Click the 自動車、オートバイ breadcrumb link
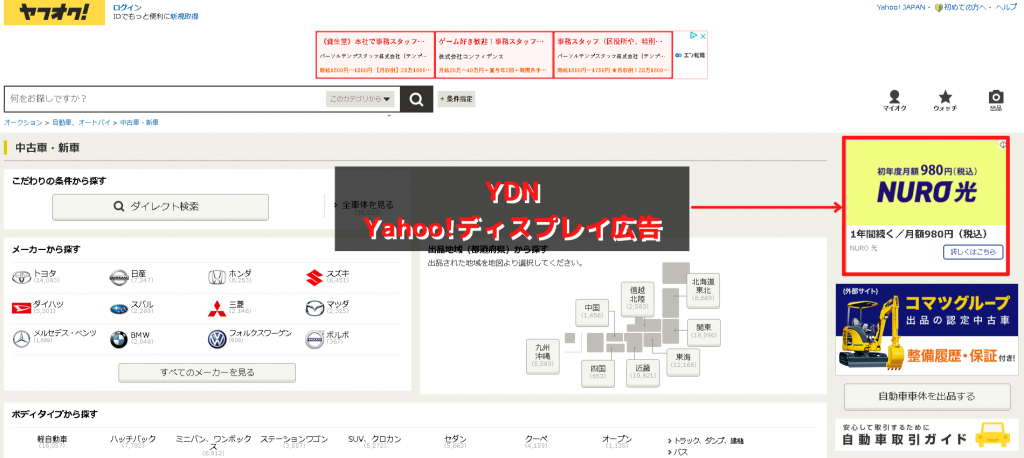 click(82, 122)
